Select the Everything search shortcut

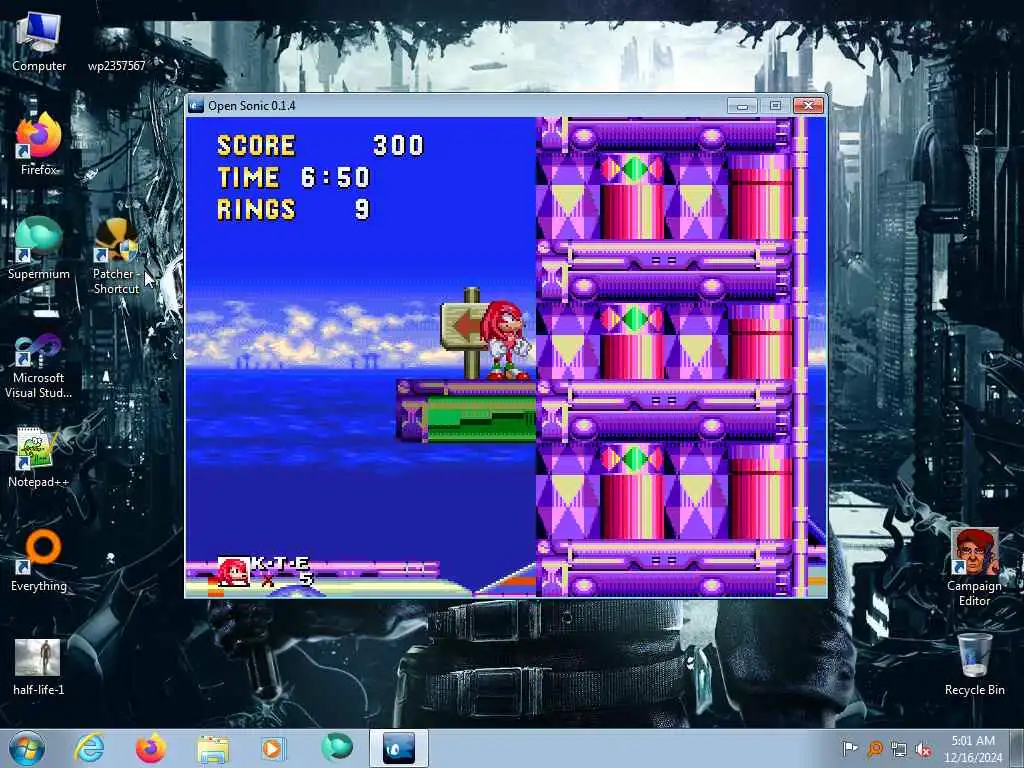[x=39, y=560]
